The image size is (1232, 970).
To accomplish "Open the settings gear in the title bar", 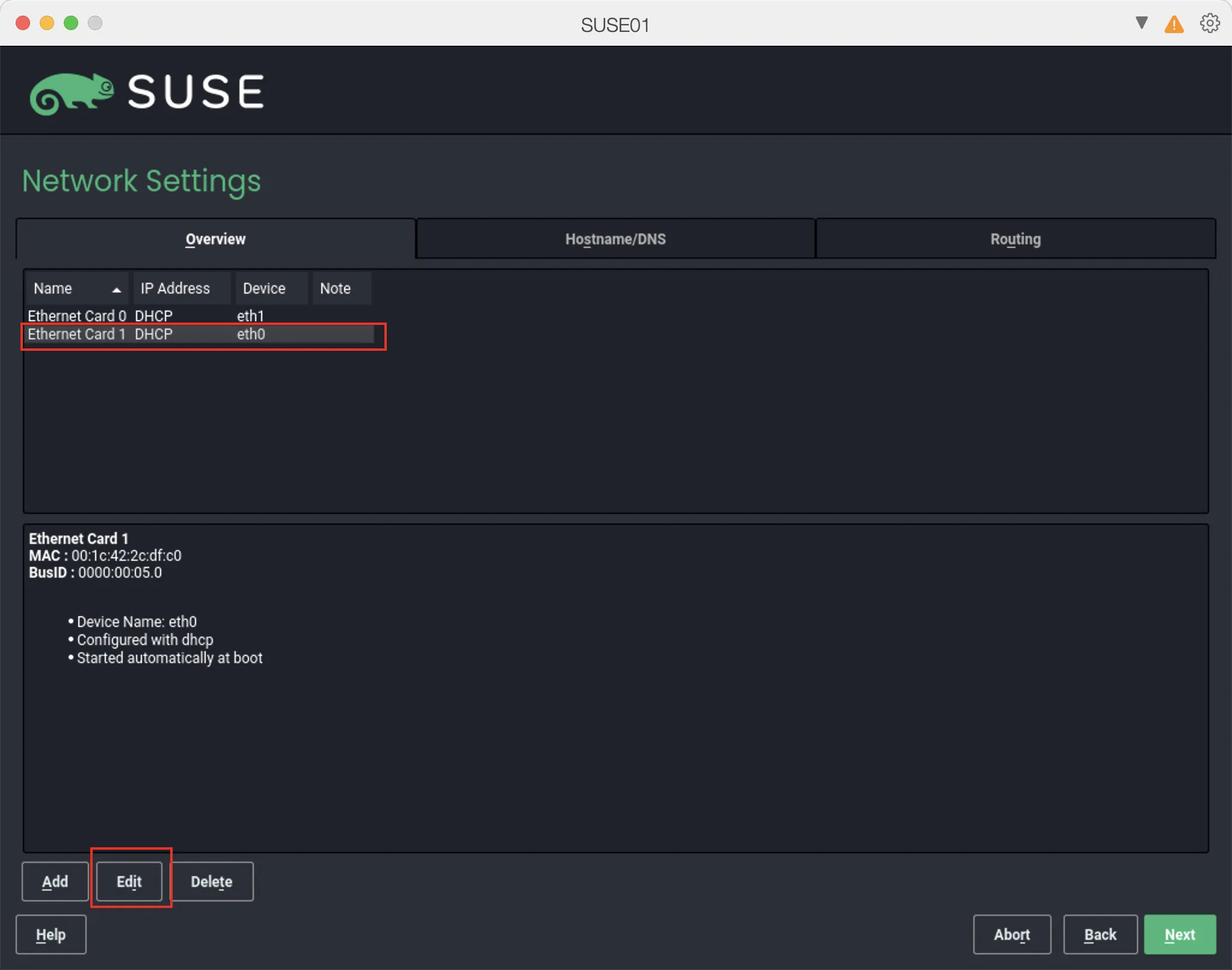I will (1210, 23).
